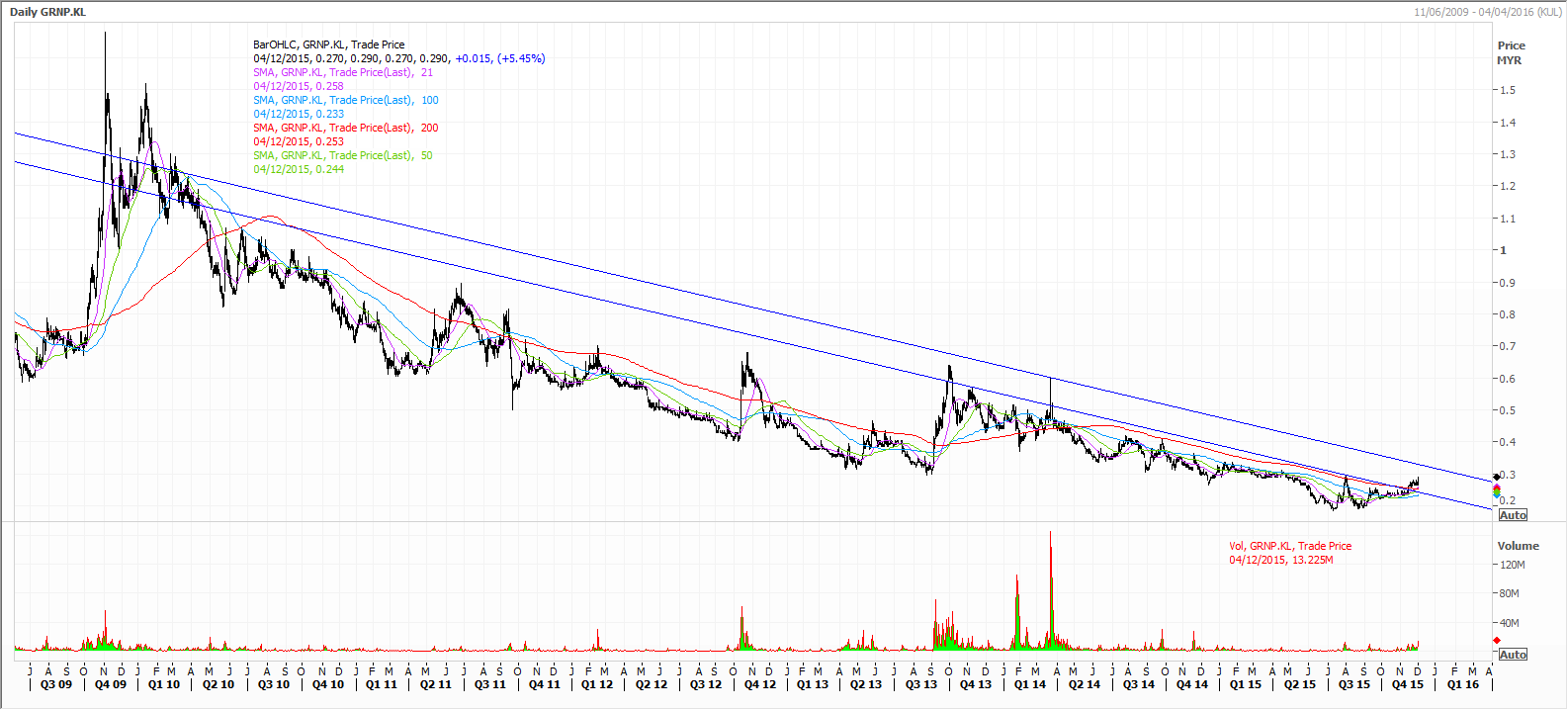Click the 1.5 tick on price axis
The image size is (1568, 710).
1508,90
